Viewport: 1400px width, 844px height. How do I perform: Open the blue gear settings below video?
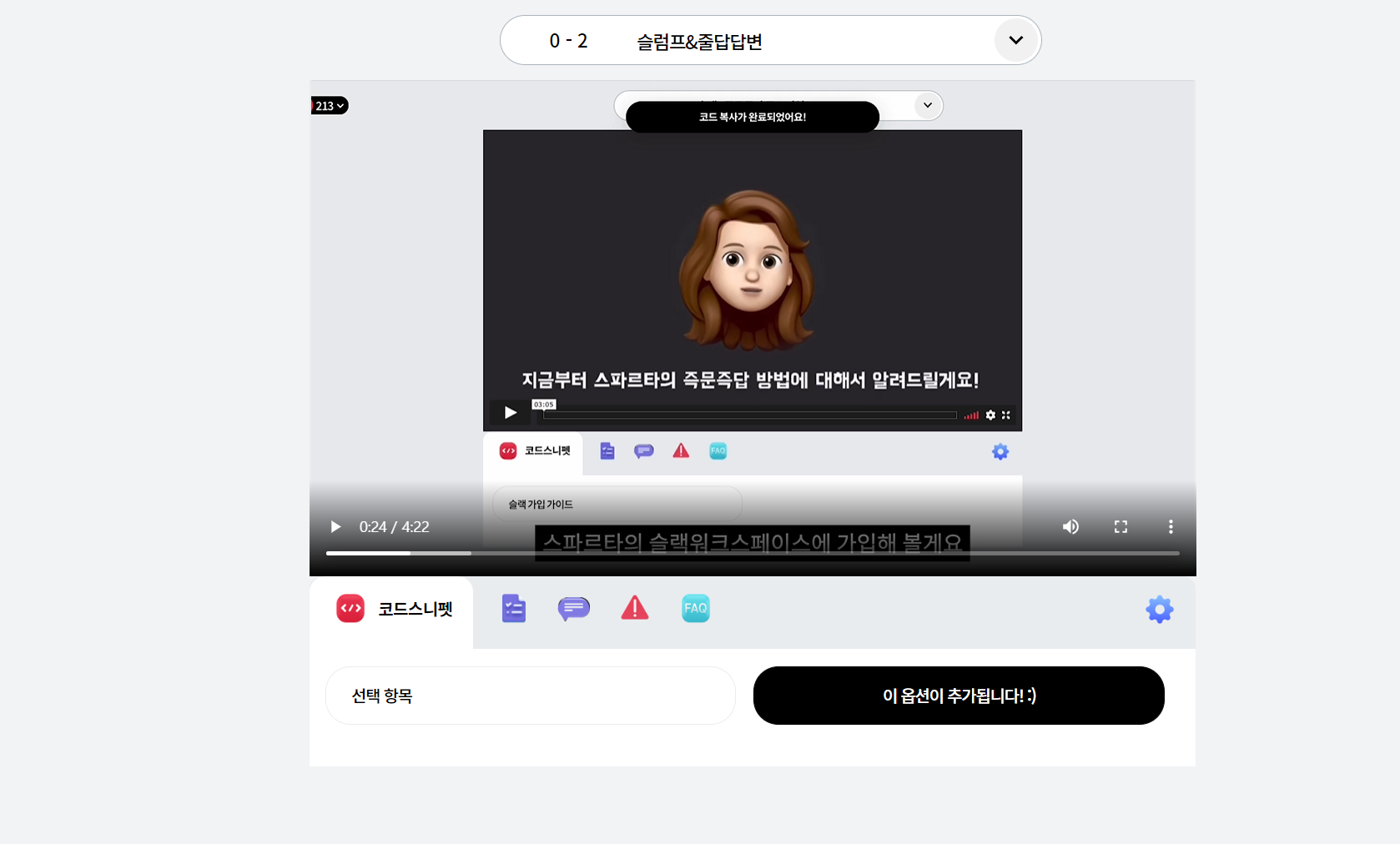(1160, 610)
